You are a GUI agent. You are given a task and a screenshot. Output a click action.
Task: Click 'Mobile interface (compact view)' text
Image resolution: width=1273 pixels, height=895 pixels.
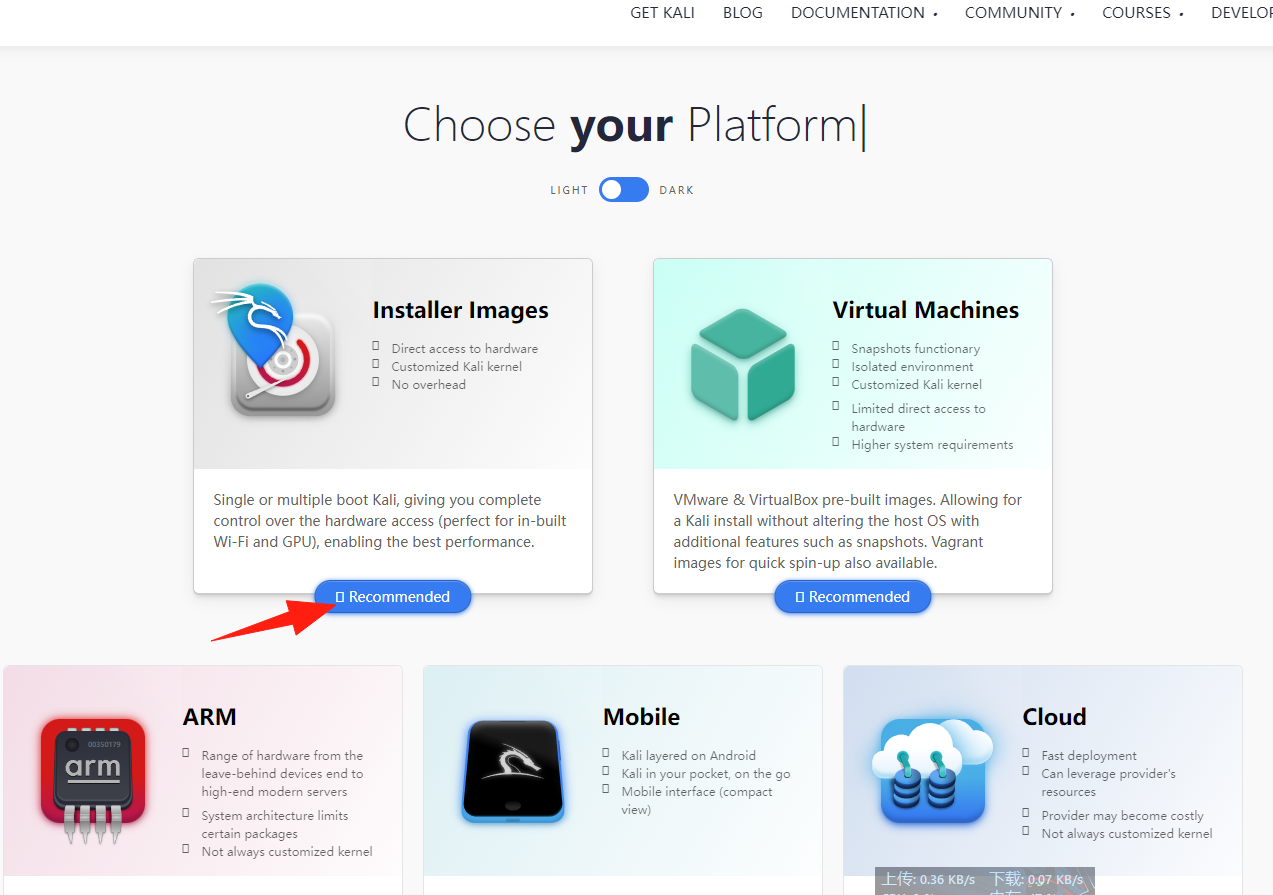coord(697,801)
